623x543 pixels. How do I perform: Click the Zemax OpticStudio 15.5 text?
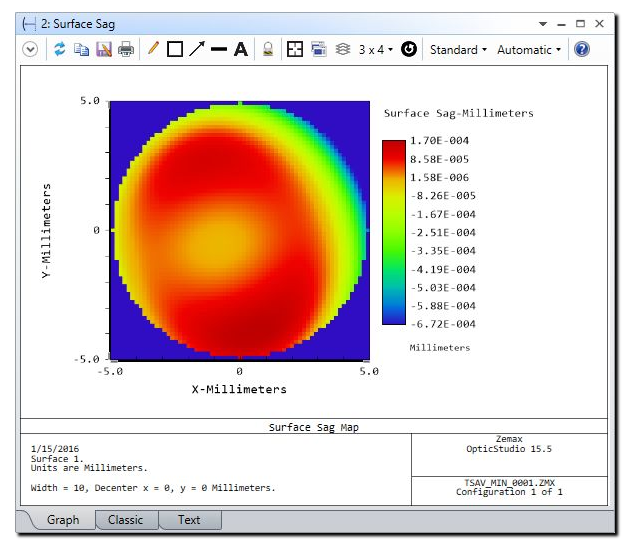509,444
